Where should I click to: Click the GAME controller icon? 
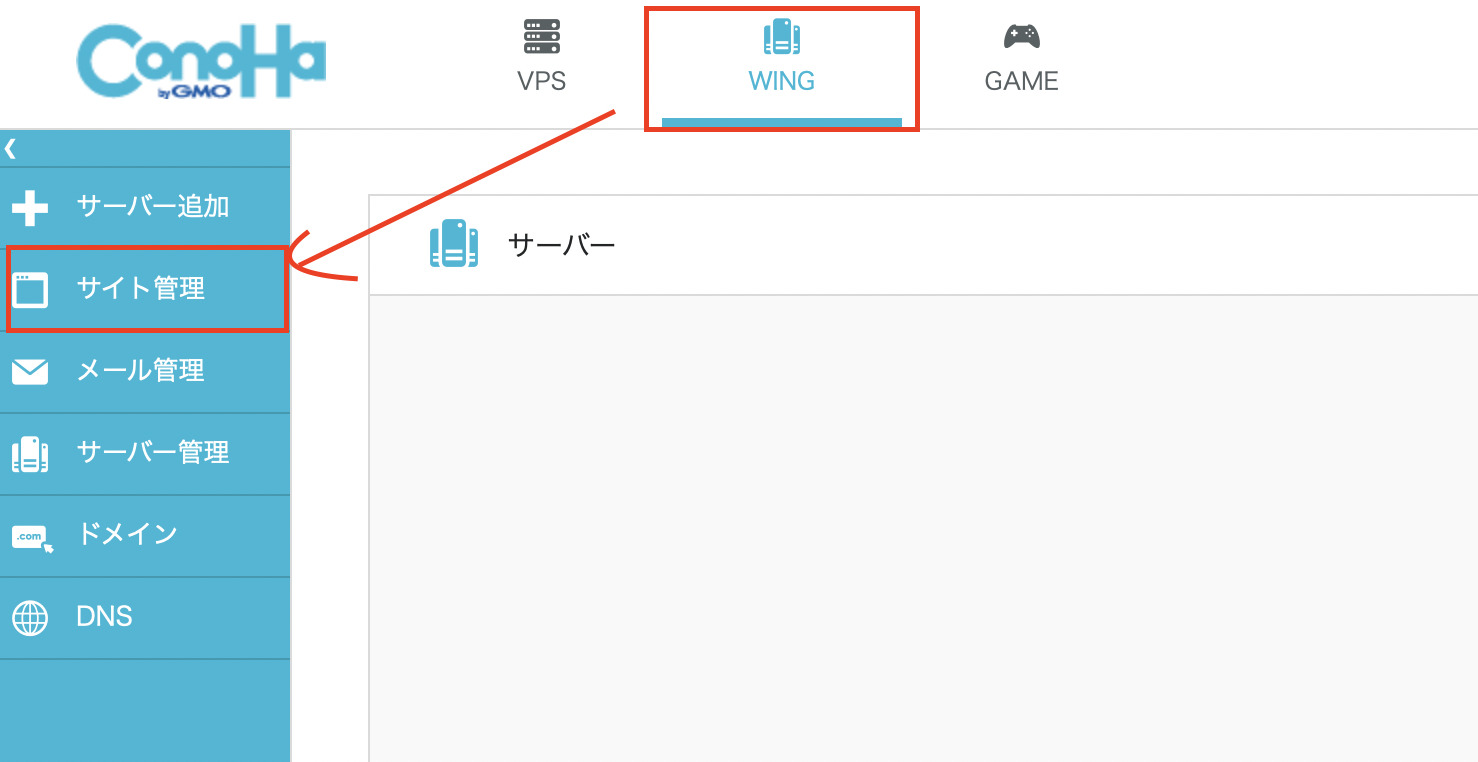click(1021, 36)
